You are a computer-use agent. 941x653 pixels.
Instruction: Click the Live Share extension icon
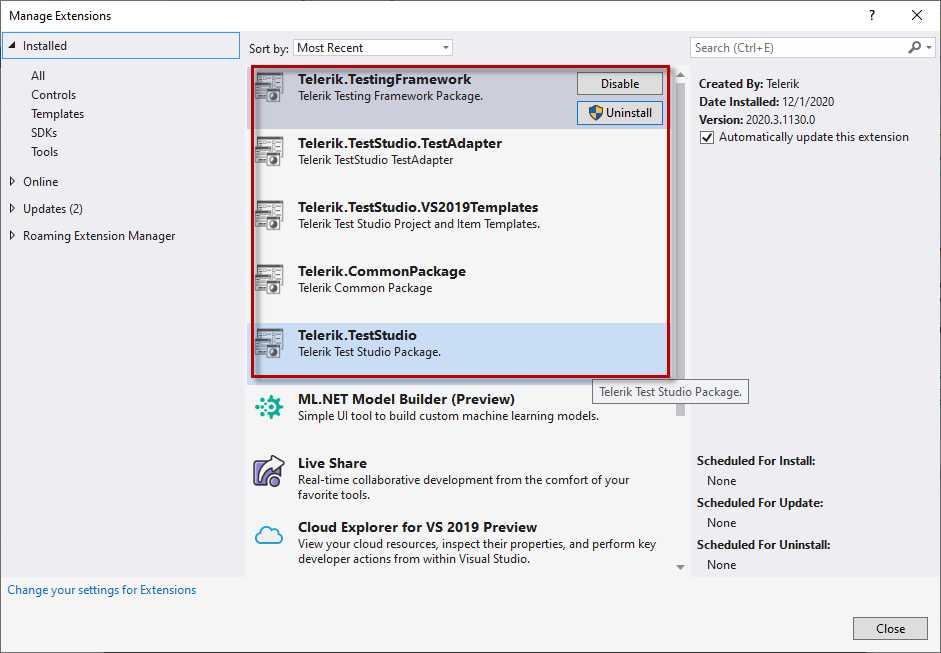pyautogui.click(x=269, y=471)
